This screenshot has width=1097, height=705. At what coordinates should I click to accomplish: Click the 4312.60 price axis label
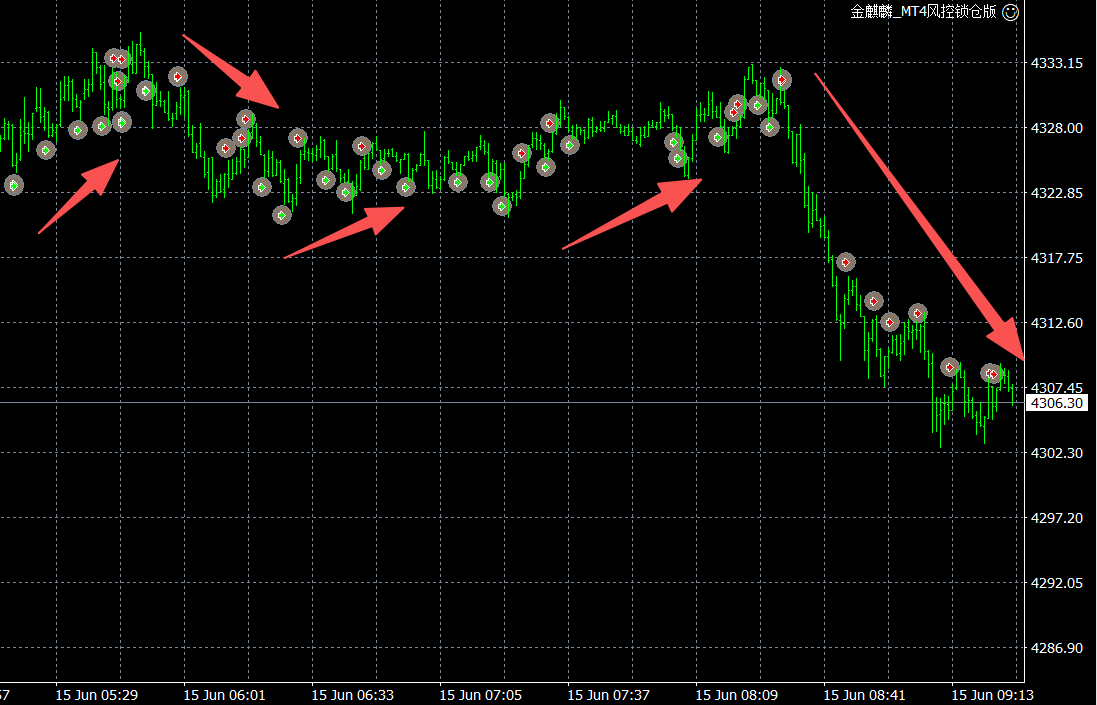coord(1056,323)
